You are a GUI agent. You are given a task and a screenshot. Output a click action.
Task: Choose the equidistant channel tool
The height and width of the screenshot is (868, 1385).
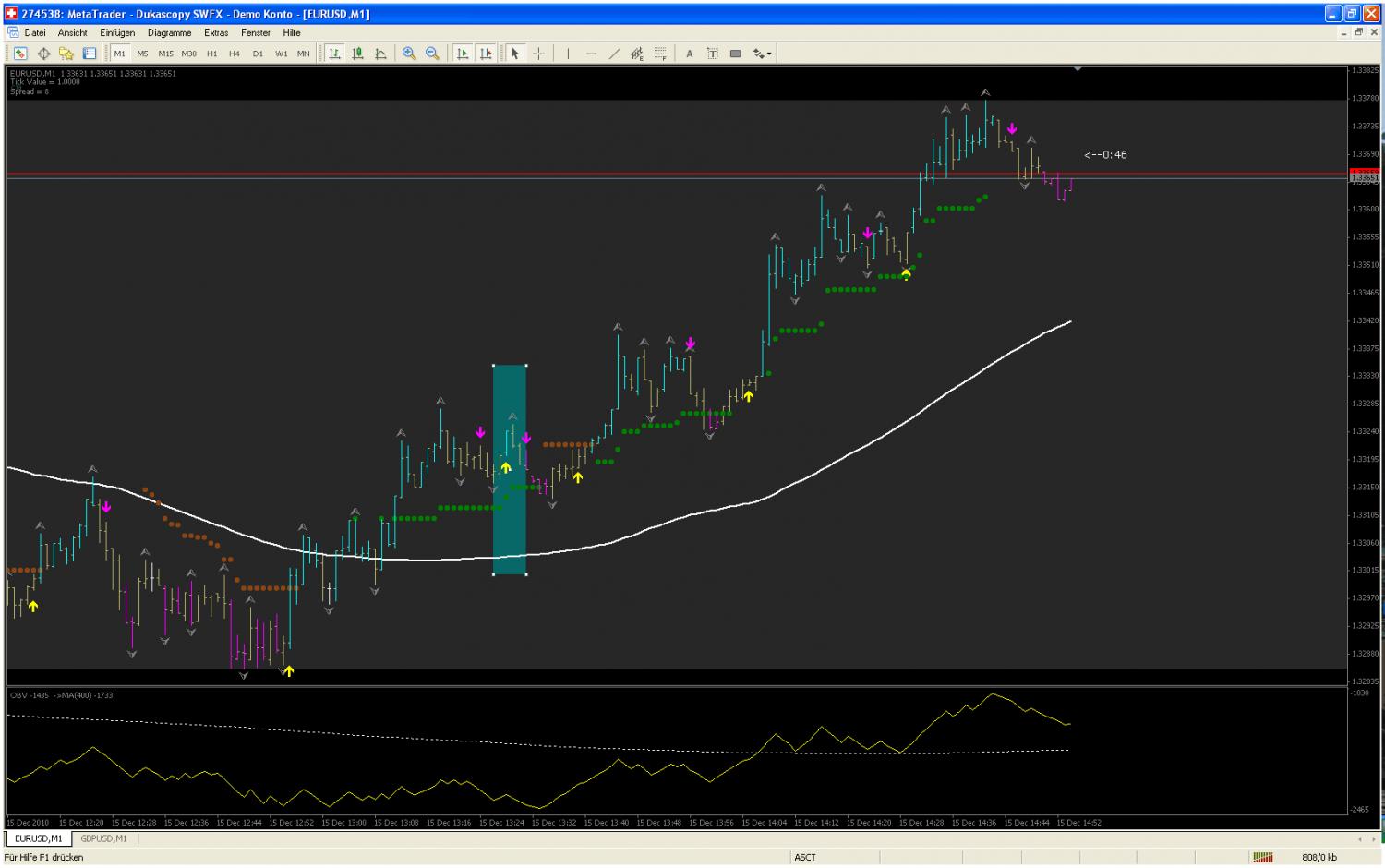637,54
